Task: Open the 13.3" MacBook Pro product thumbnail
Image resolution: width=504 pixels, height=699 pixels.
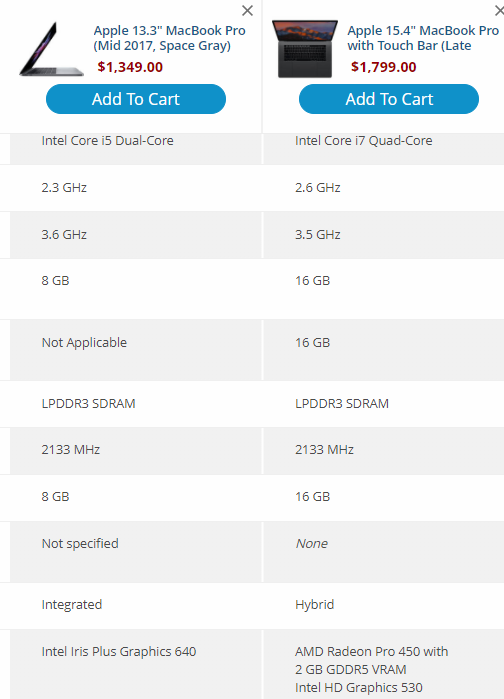Action: [x=51, y=49]
